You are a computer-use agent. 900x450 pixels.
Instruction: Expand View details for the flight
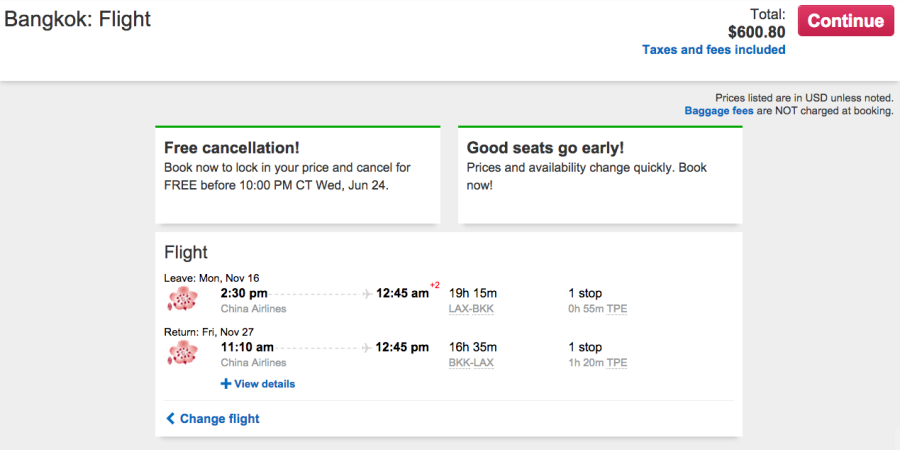tap(258, 383)
